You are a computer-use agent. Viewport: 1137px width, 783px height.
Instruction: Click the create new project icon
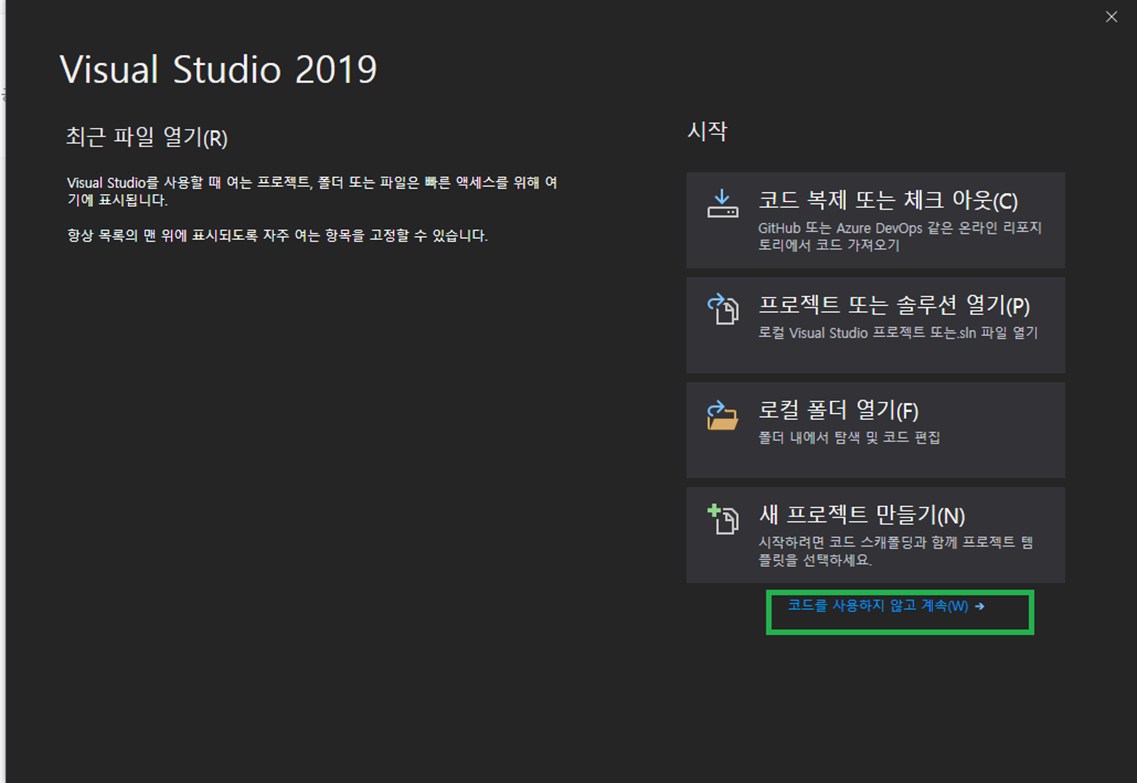coord(723,519)
